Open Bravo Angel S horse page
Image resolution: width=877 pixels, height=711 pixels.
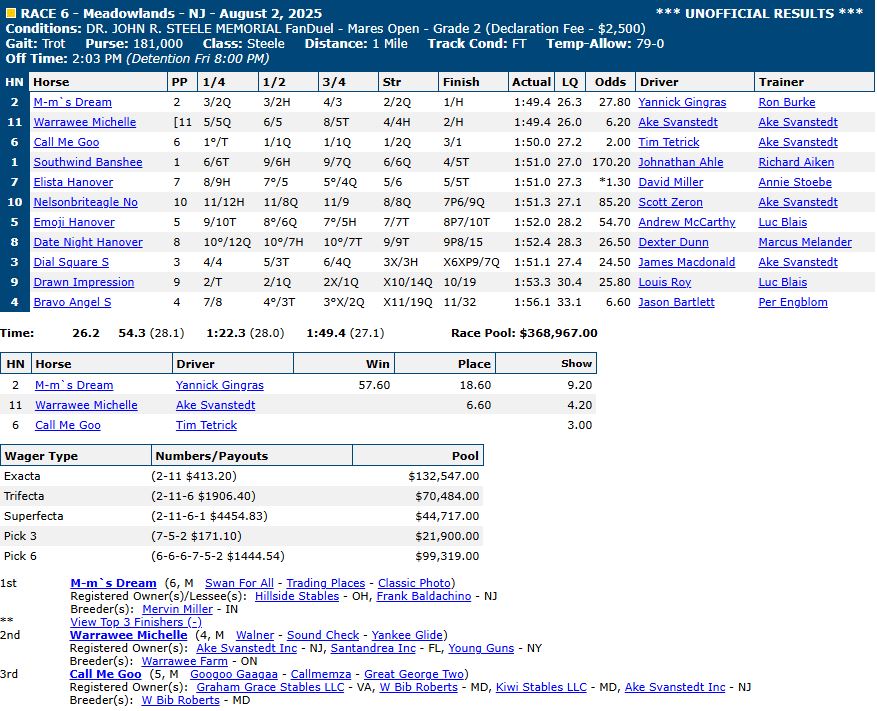point(73,302)
